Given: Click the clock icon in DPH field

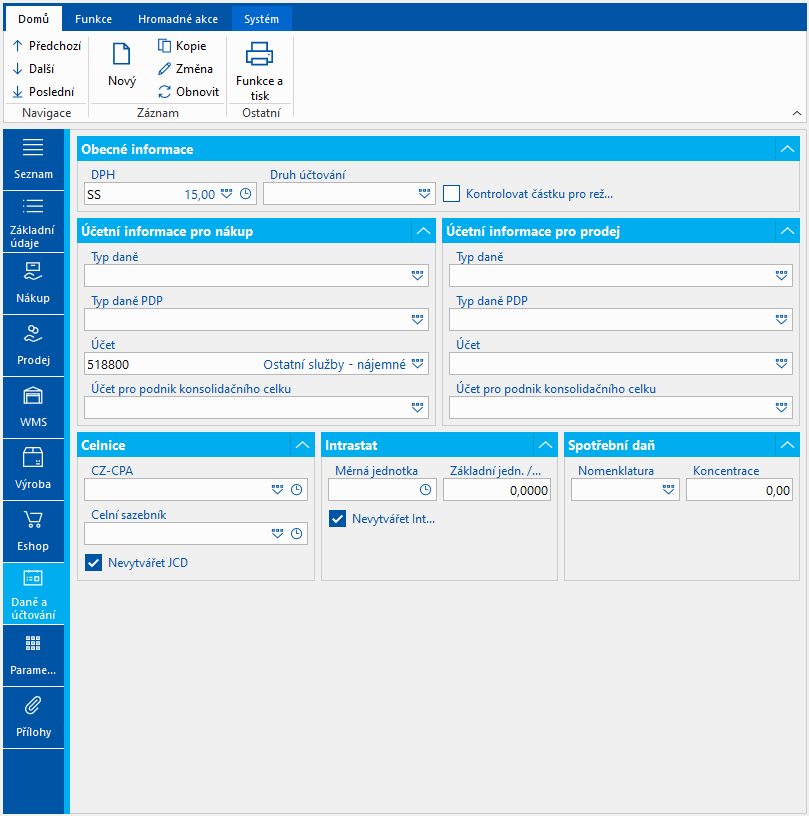Looking at the screenshot, I should [246, 194].
